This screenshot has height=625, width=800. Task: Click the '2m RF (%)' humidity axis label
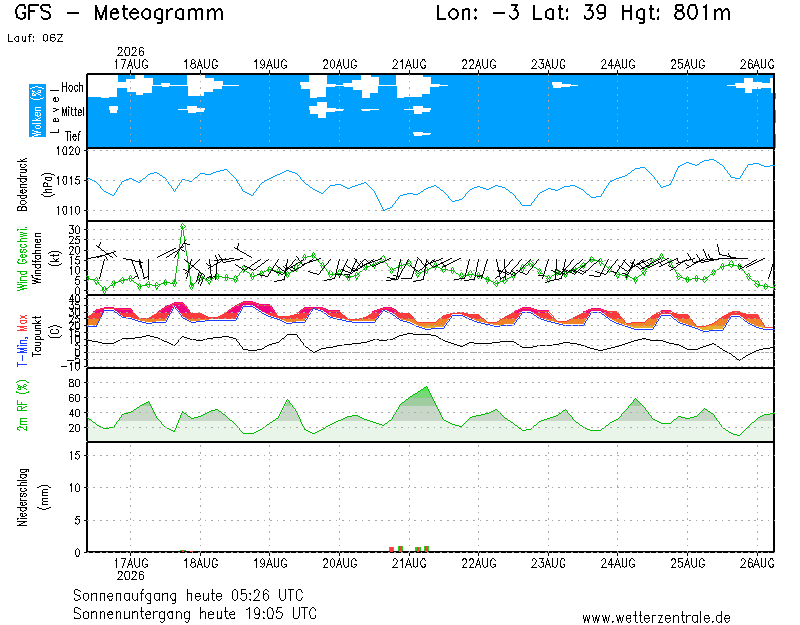[x=22, y=405]
